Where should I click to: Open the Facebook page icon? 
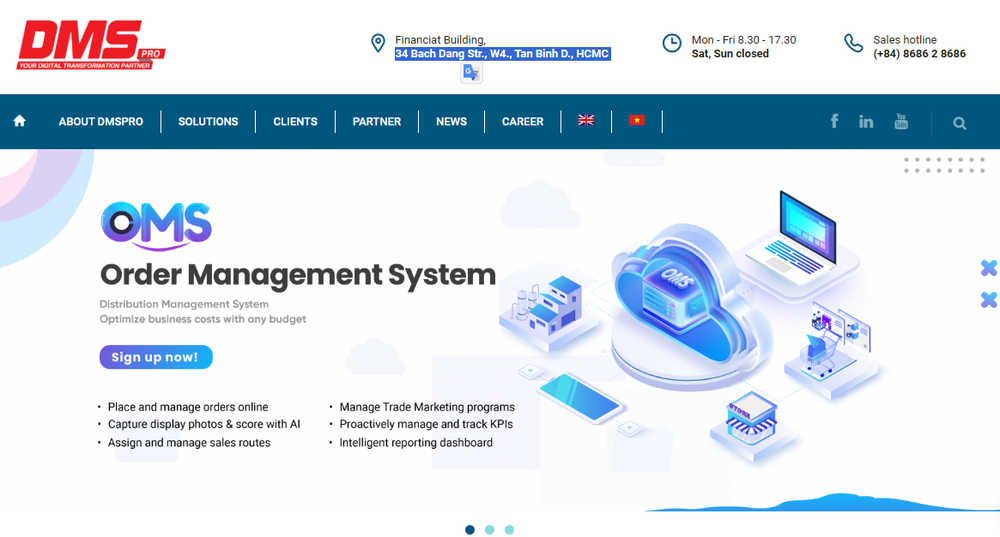tap(834, 121)
